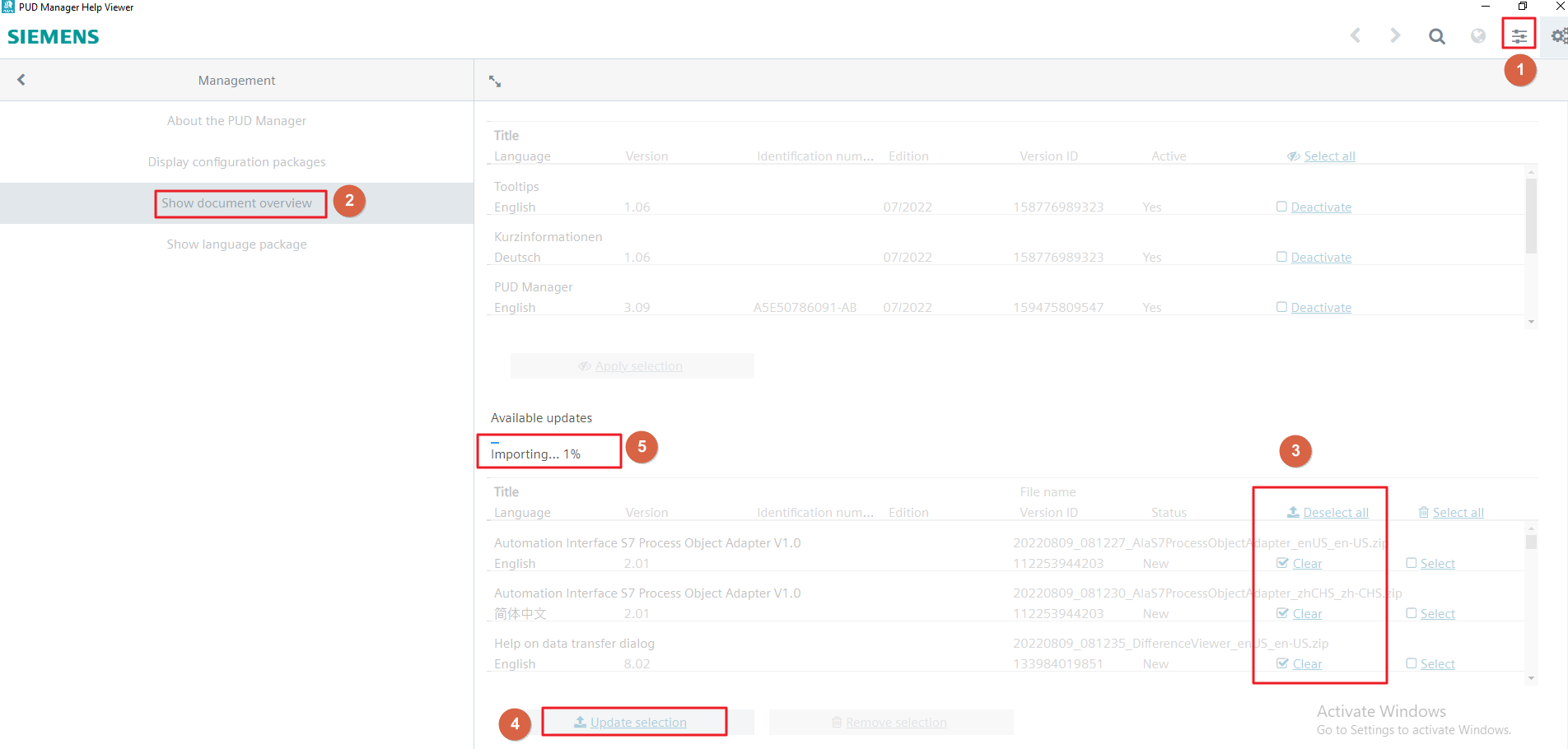Uncheck Clear for Help on data transfer dialog
The height and width of the screenshot is (749, 1568).
[x=1282, y=663]
